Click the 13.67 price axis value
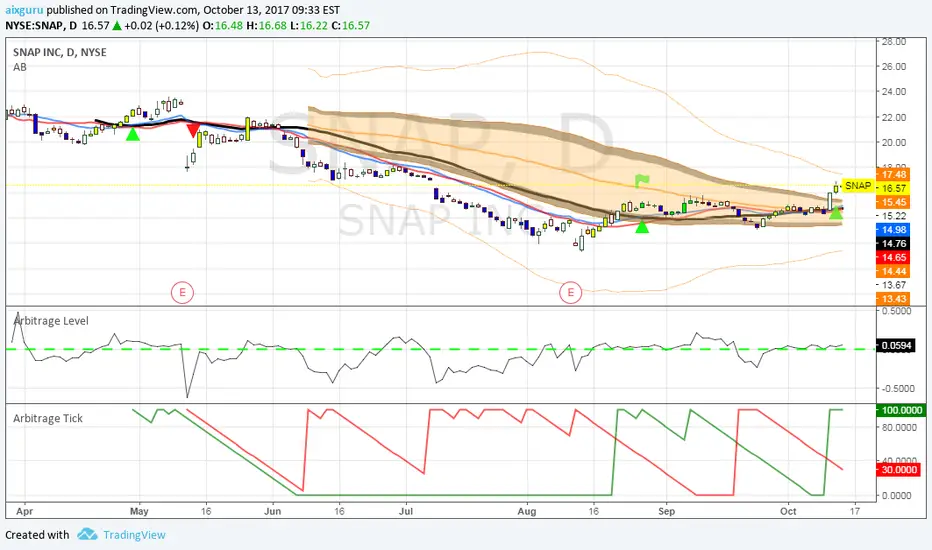The height and width of the screenshot is (550, 932). [894, 285]
